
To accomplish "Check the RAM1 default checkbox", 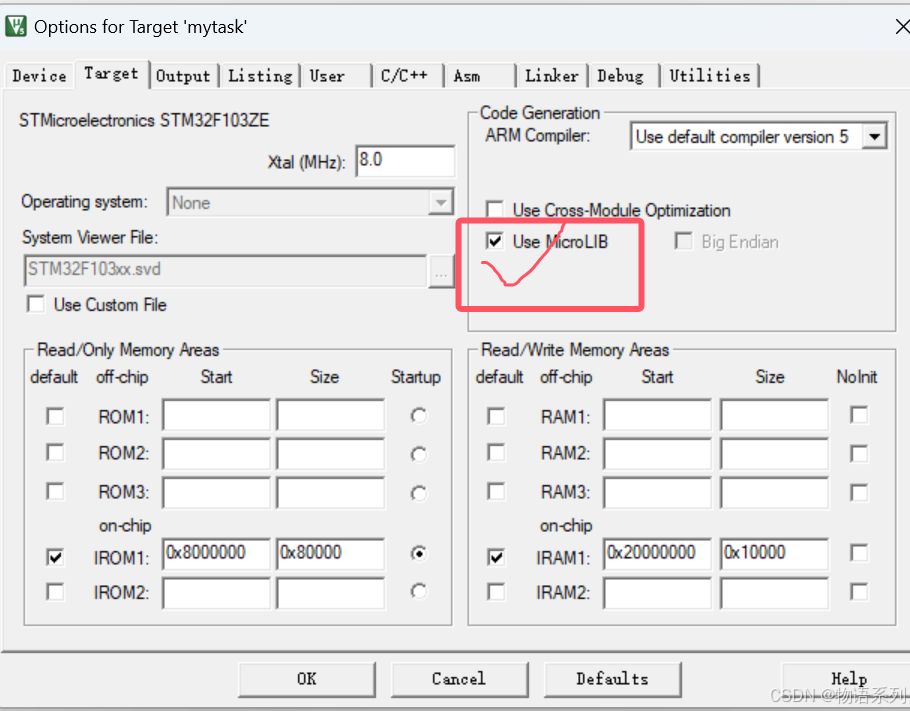I will tap(496, 416).
